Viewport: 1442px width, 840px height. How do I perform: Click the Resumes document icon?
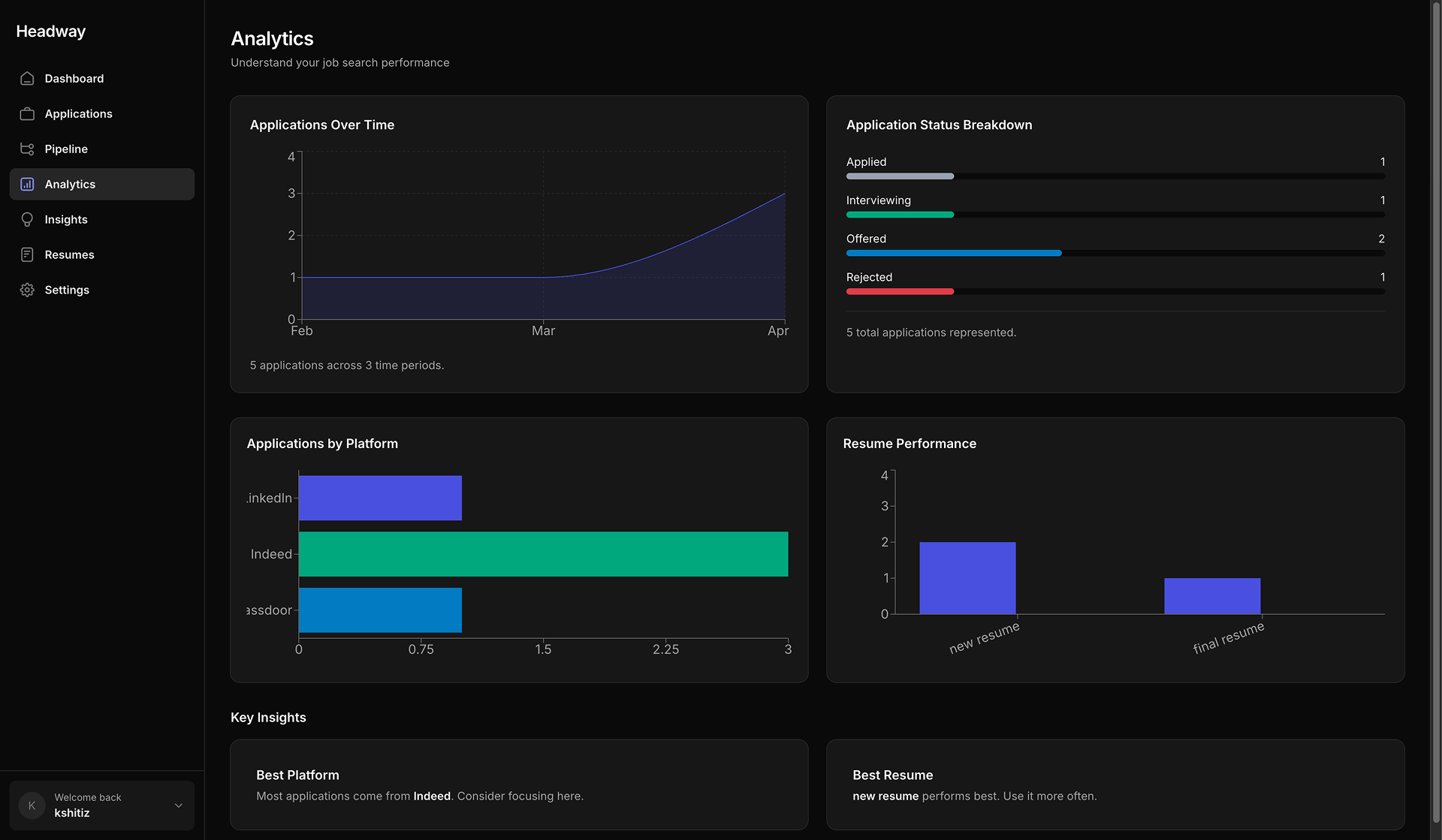point(27,254)
